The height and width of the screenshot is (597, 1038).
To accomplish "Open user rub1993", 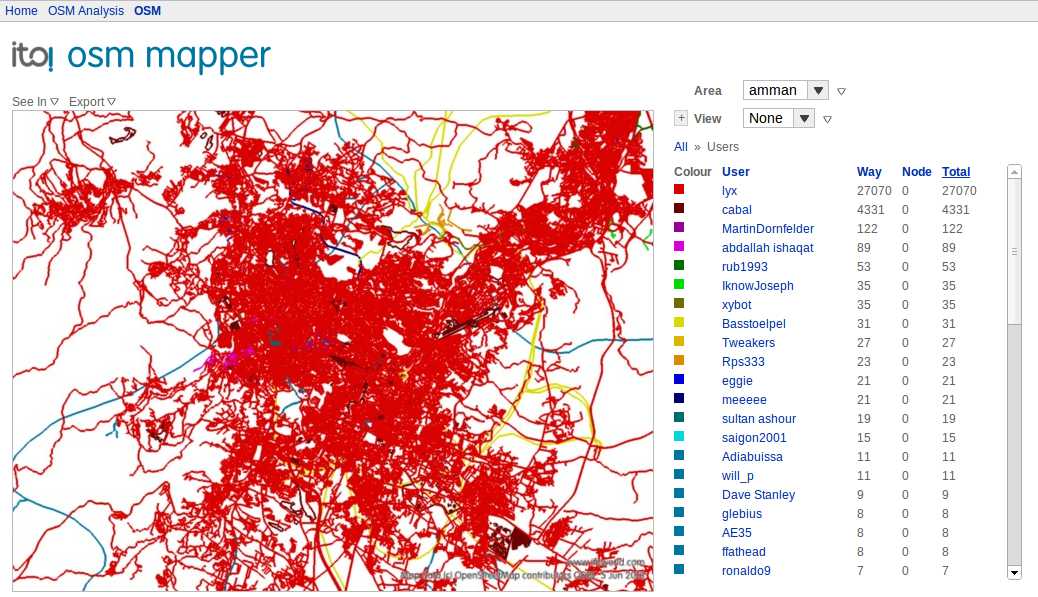I will click(x=745, y=267).
